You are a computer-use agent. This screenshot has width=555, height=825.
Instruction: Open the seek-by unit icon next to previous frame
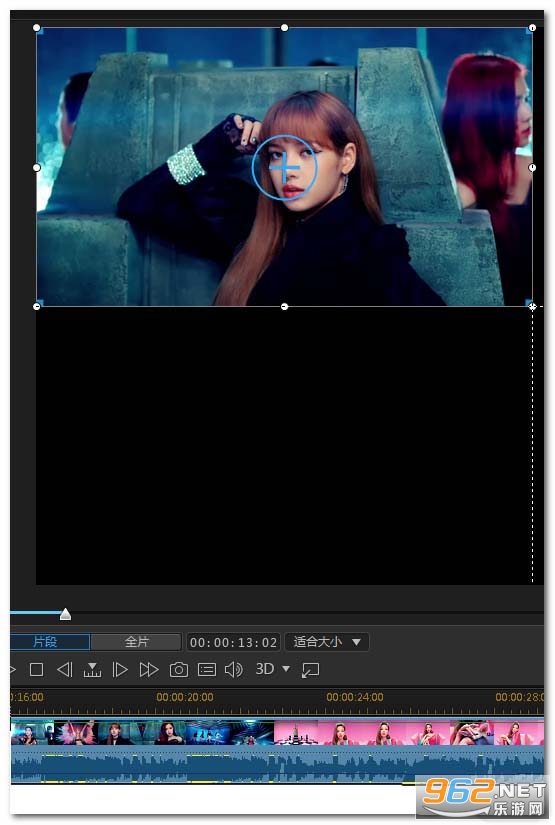point(92,670)
